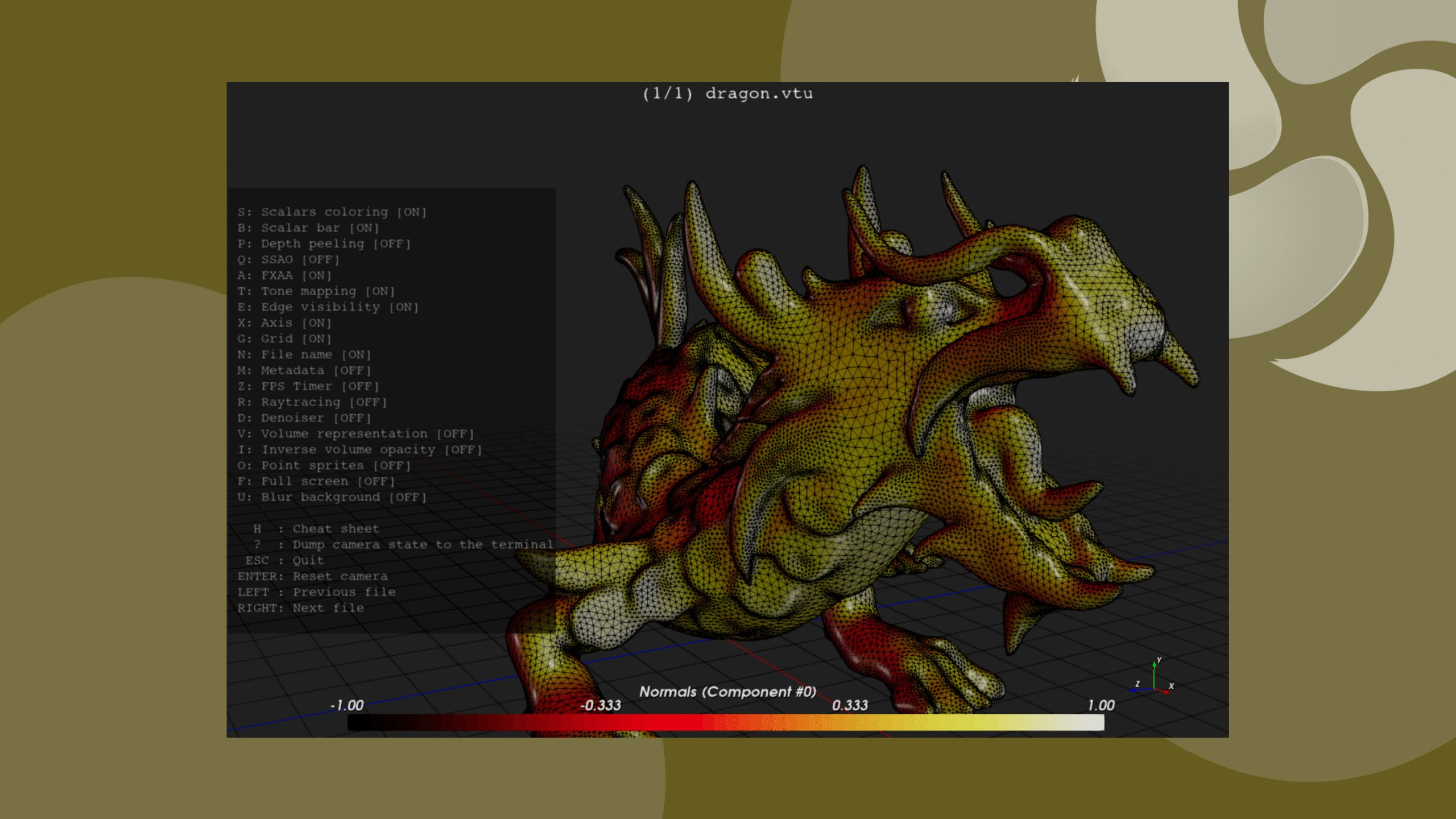Click the 'B: Scalar bar [ON]' entry
Screen dimensions: 1456x819
(308, 228)
